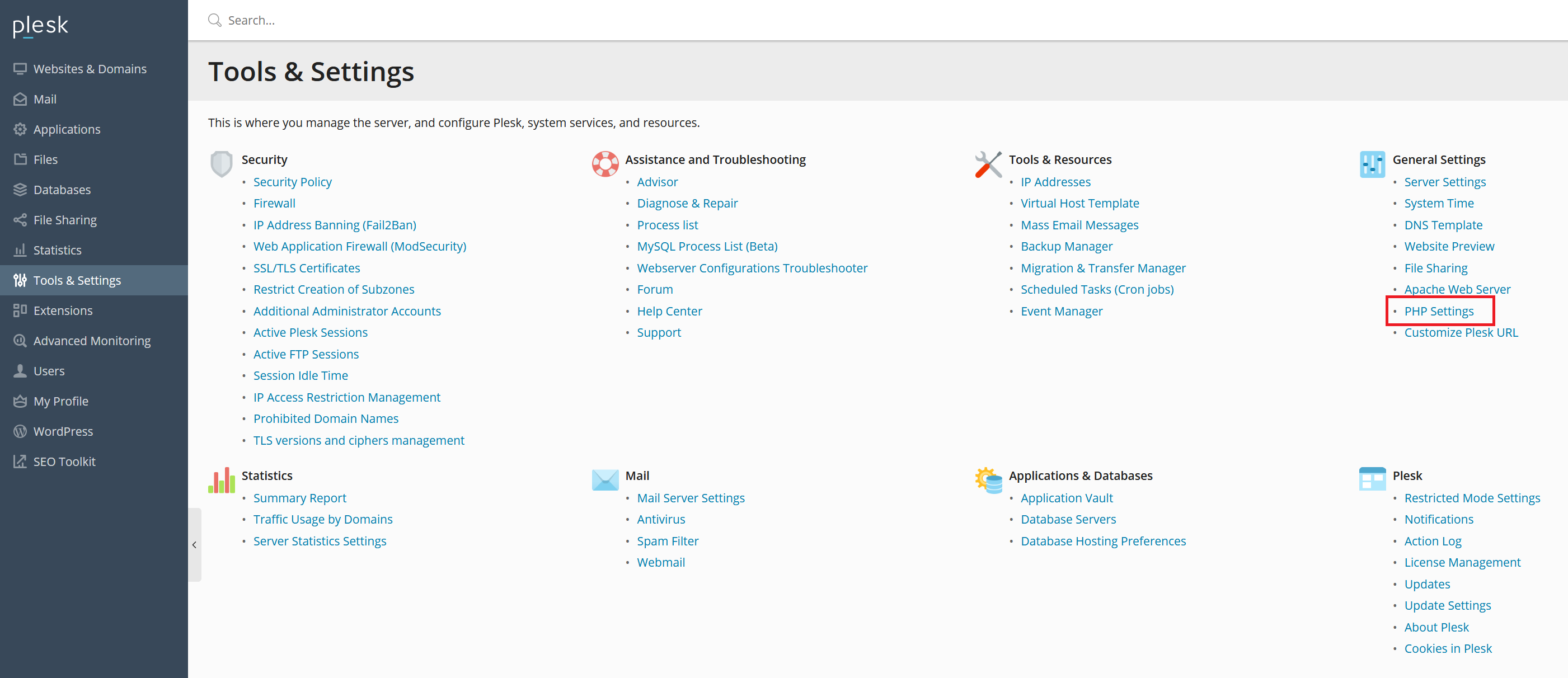Click the Websites & Domains monitor icon
The height and width of the screenshot is (678, 1568).
pyautogui.click(x=20, y=69)
